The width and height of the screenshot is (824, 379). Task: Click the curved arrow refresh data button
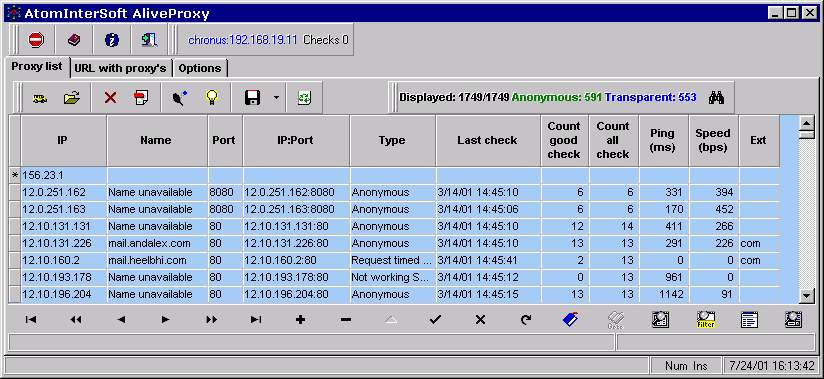[x=526, y=320]
